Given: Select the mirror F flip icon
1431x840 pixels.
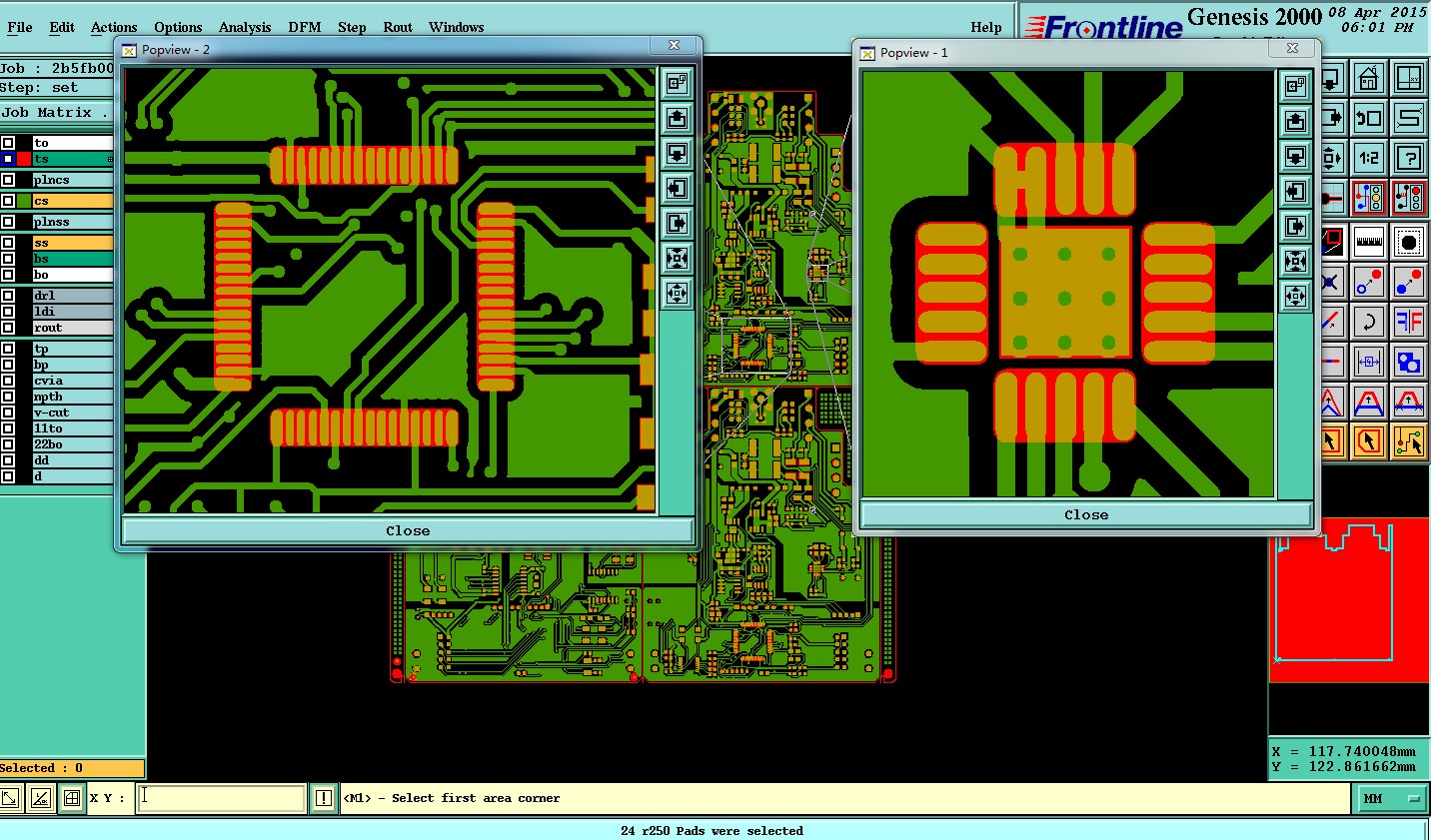Looking at the screenshot, I should pos(1408,322).
